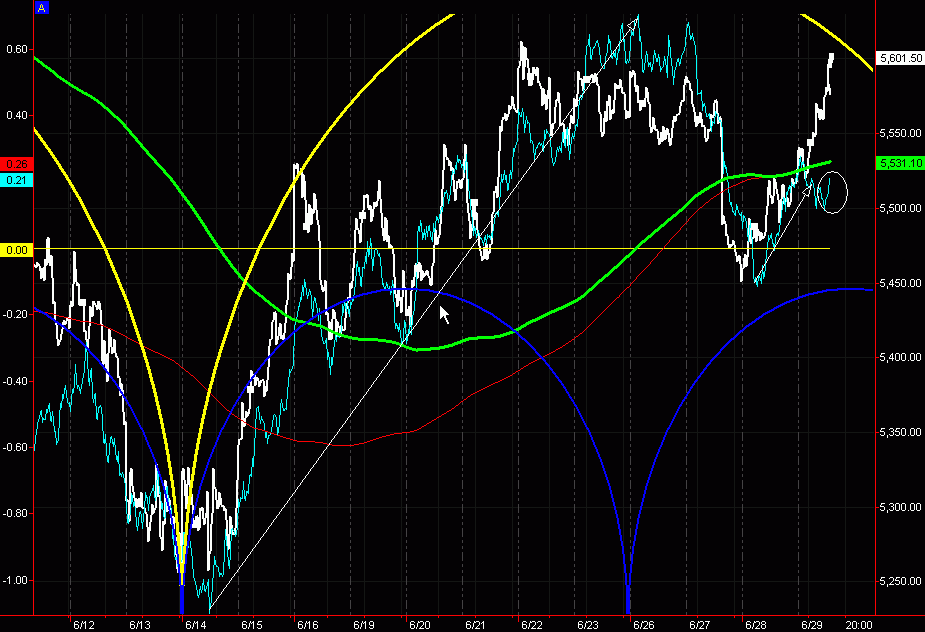Click the -0.20 left axis label
This screenshot has width=925, height=632.
click(16, 315)
